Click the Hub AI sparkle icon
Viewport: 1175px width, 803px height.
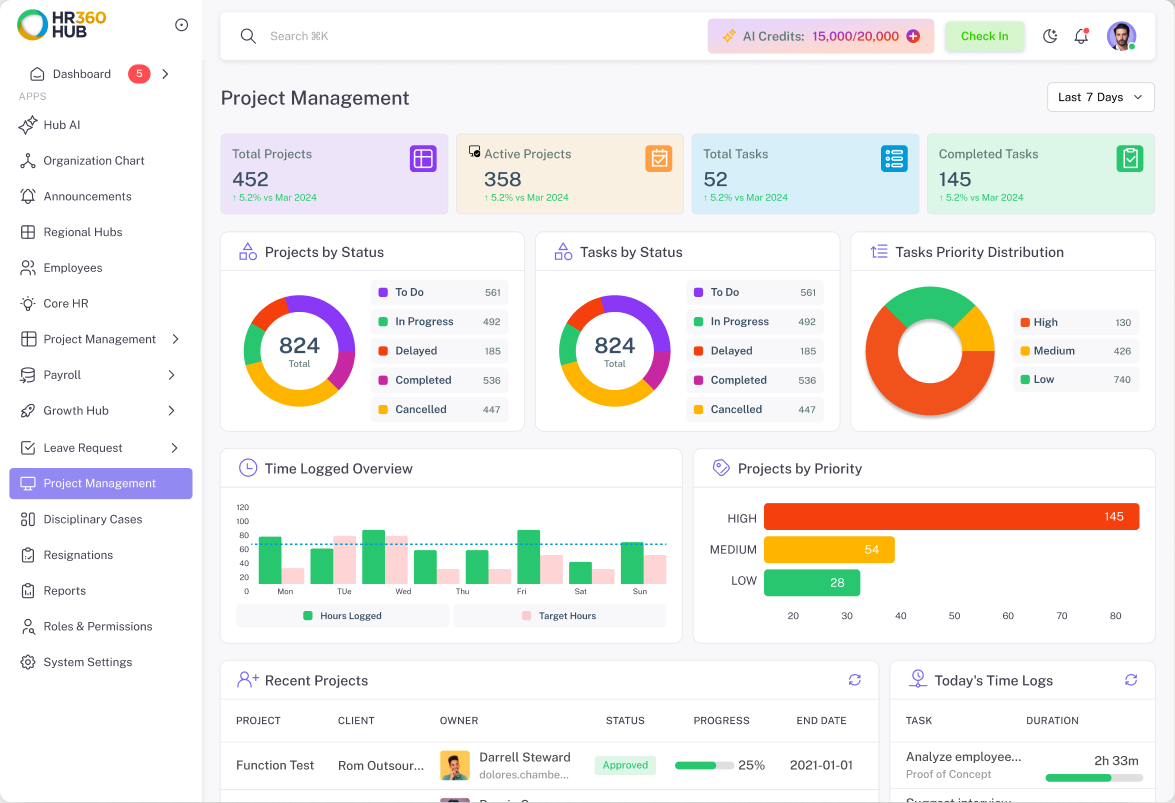28,125
